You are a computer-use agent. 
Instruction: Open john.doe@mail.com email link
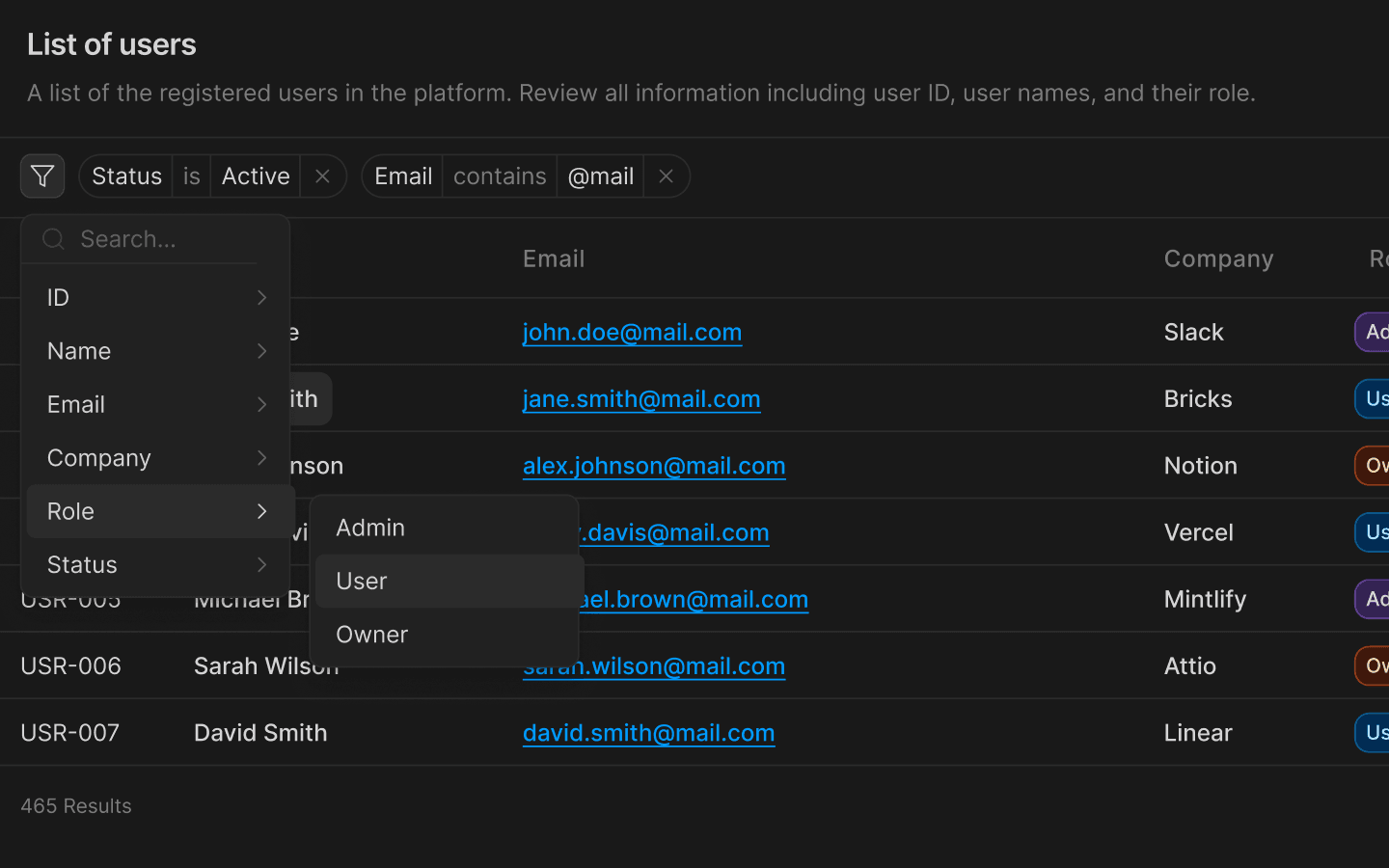[x=632, y=333]
